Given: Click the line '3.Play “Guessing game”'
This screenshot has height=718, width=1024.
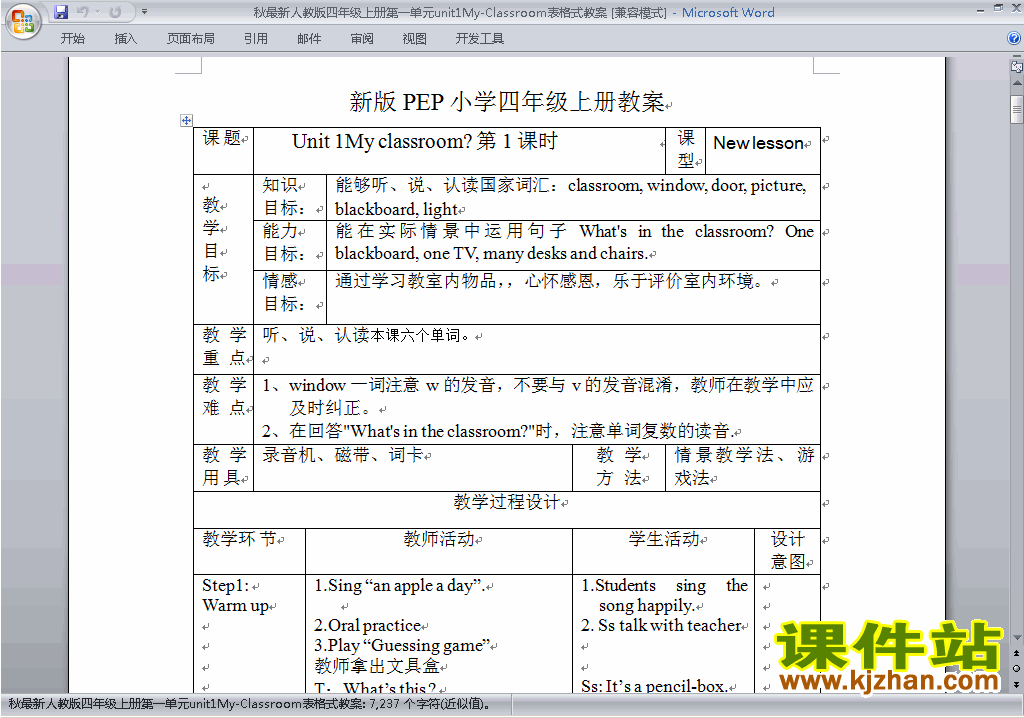Looking at the screenshot, I should coord(402,645).
